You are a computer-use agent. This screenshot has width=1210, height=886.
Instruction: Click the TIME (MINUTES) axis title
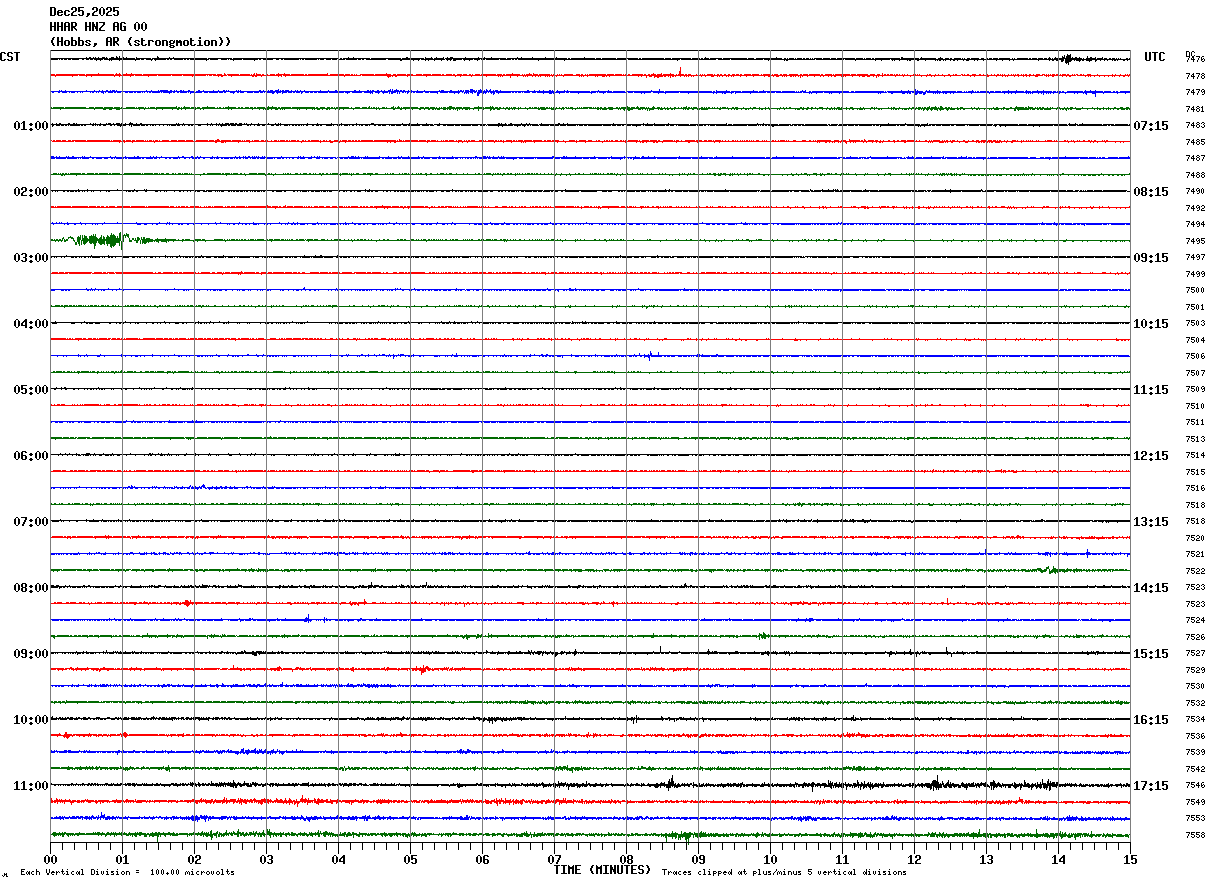coord(602,871)
